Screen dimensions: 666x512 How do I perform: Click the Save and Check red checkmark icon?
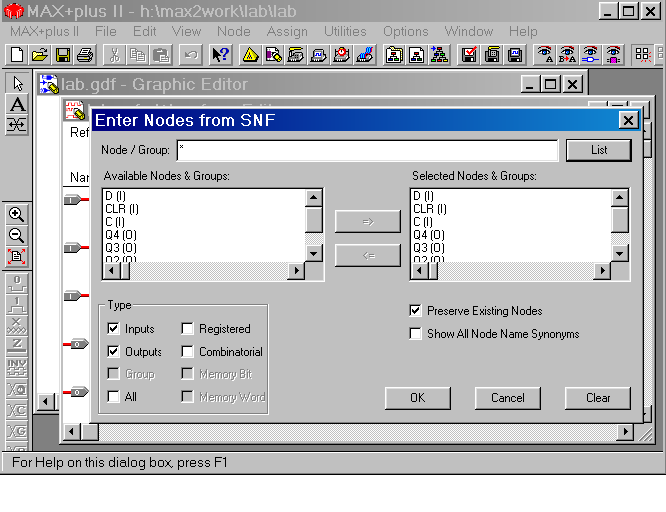click(469, 55)
